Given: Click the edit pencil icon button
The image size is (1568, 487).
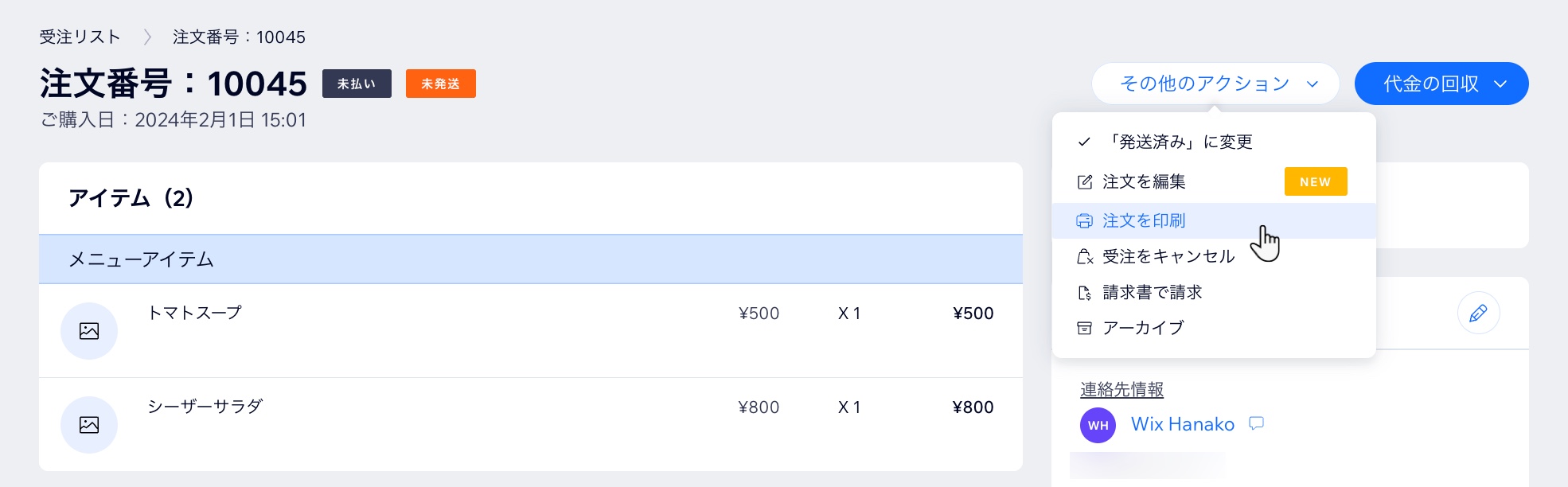Looking at the screenshot, I should click(1478, 314).
